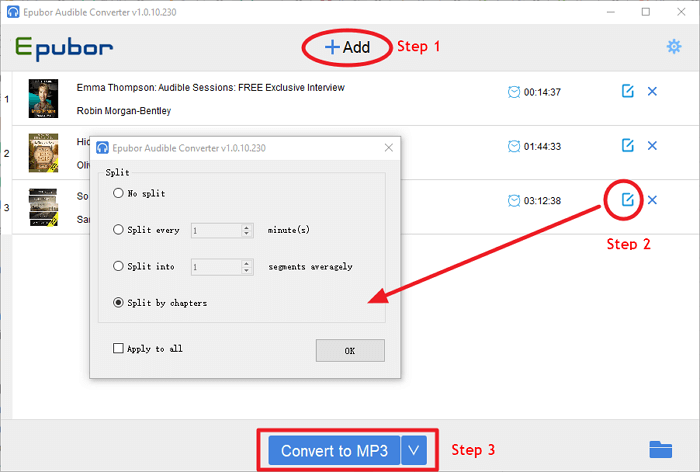The image size is (700, 472).
Task: Click the duration 00:14:37
Action: click(542, 92)
